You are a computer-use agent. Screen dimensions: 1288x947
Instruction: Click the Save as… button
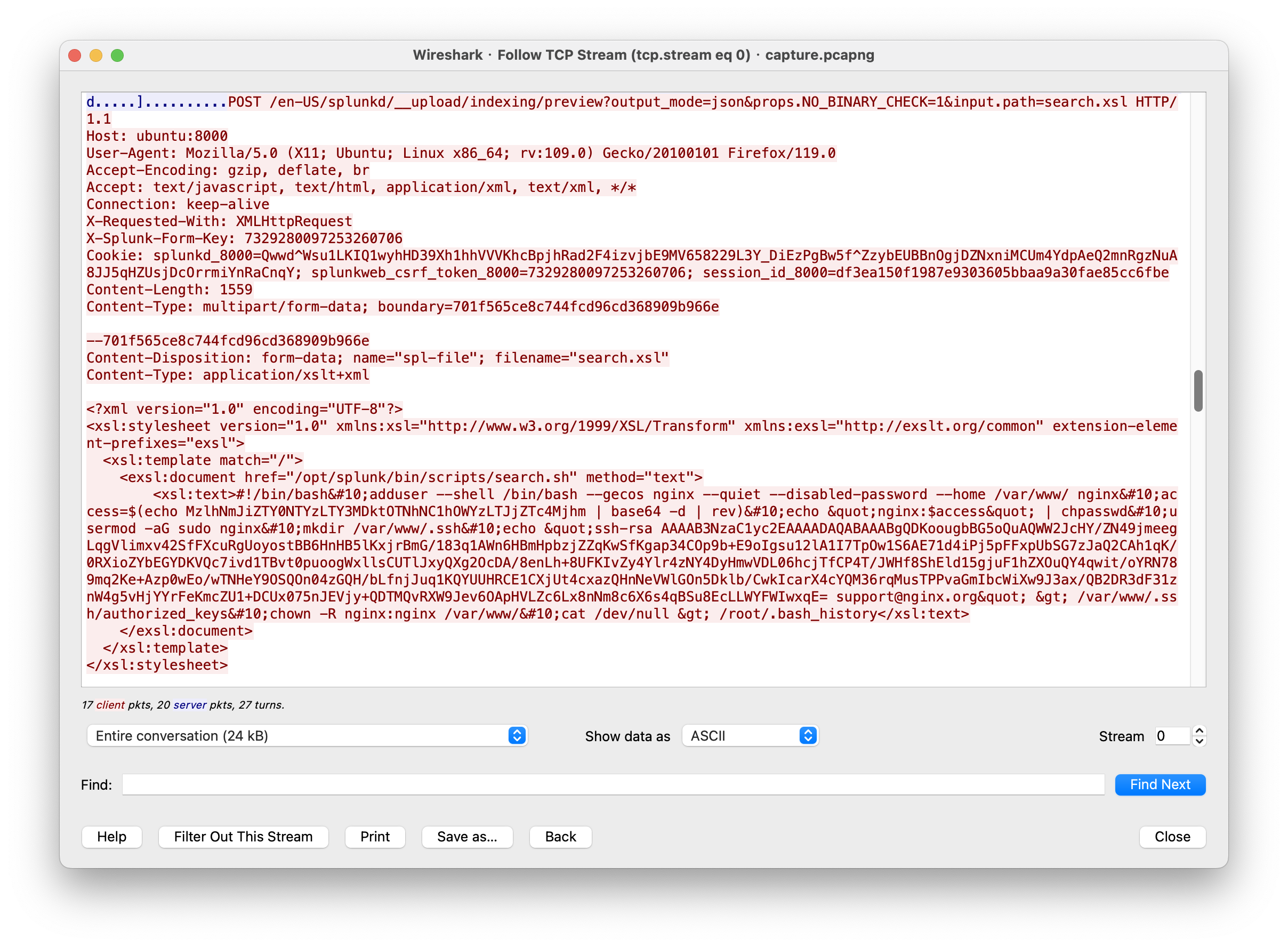coord(466,837)
